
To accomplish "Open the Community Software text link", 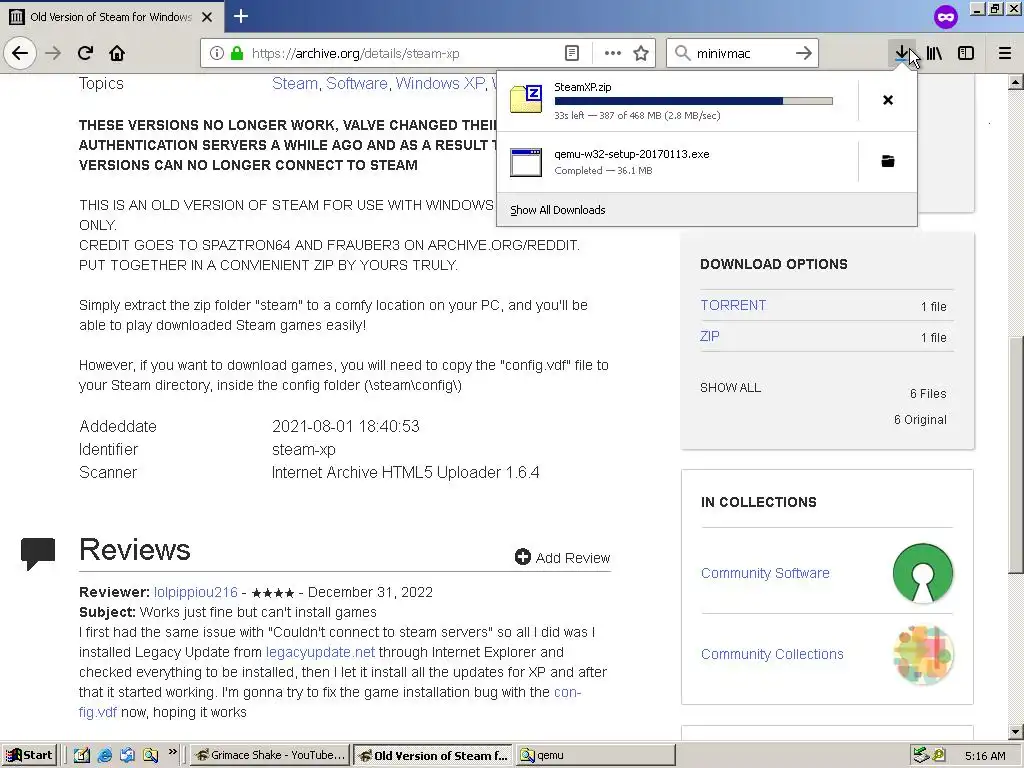I will 765,573.
